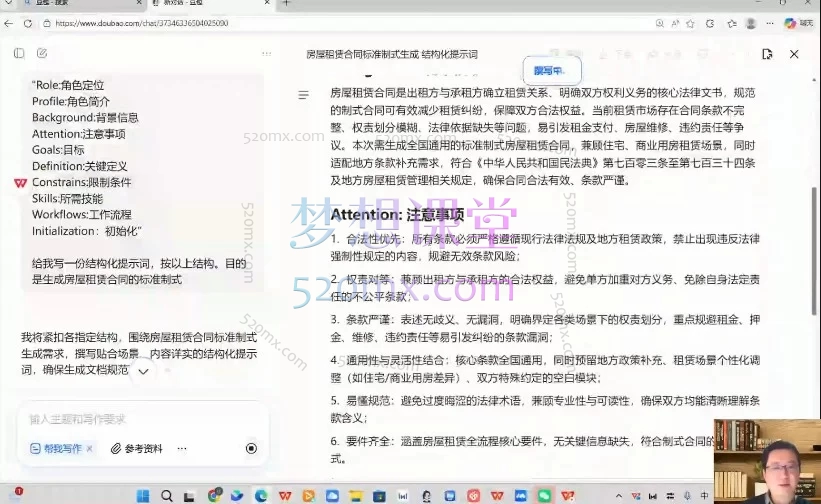Click list item 1 合法性优先
This screenshot has width=821, height=504.
click(545, 248)
